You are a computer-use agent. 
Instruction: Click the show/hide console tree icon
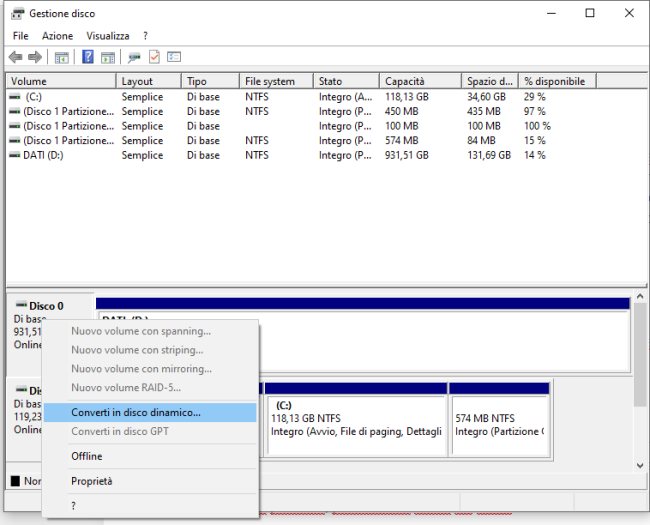(62, 57)
